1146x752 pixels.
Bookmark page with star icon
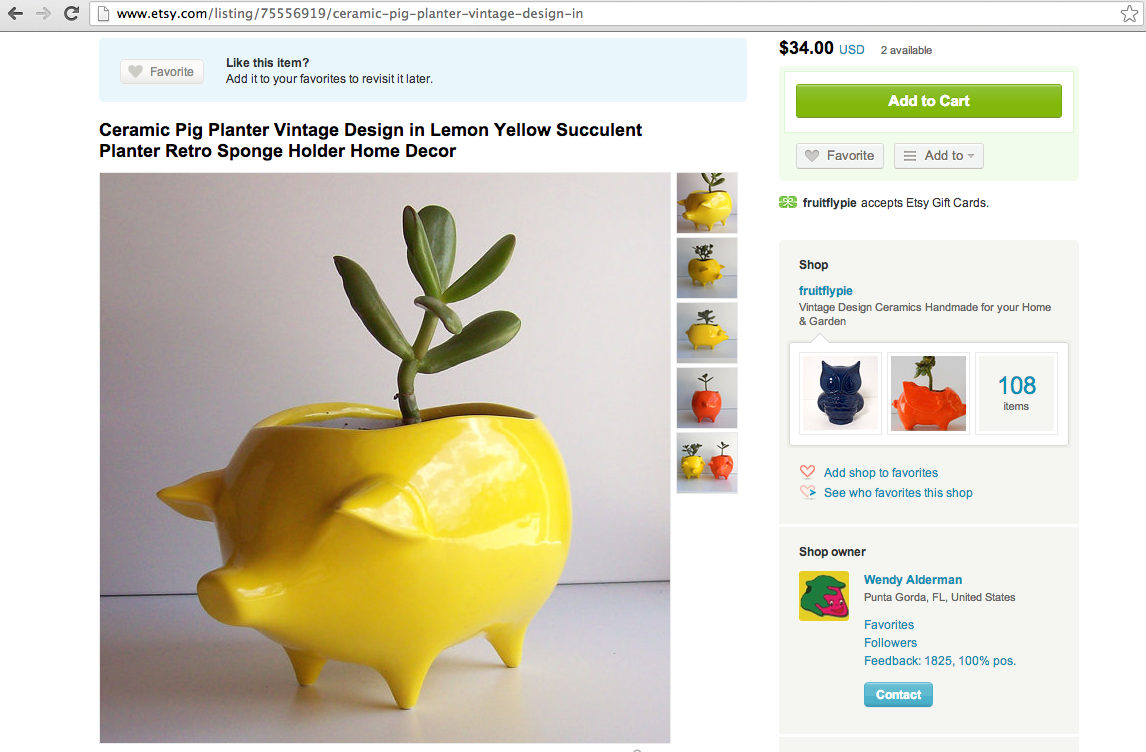[1129, 14]
